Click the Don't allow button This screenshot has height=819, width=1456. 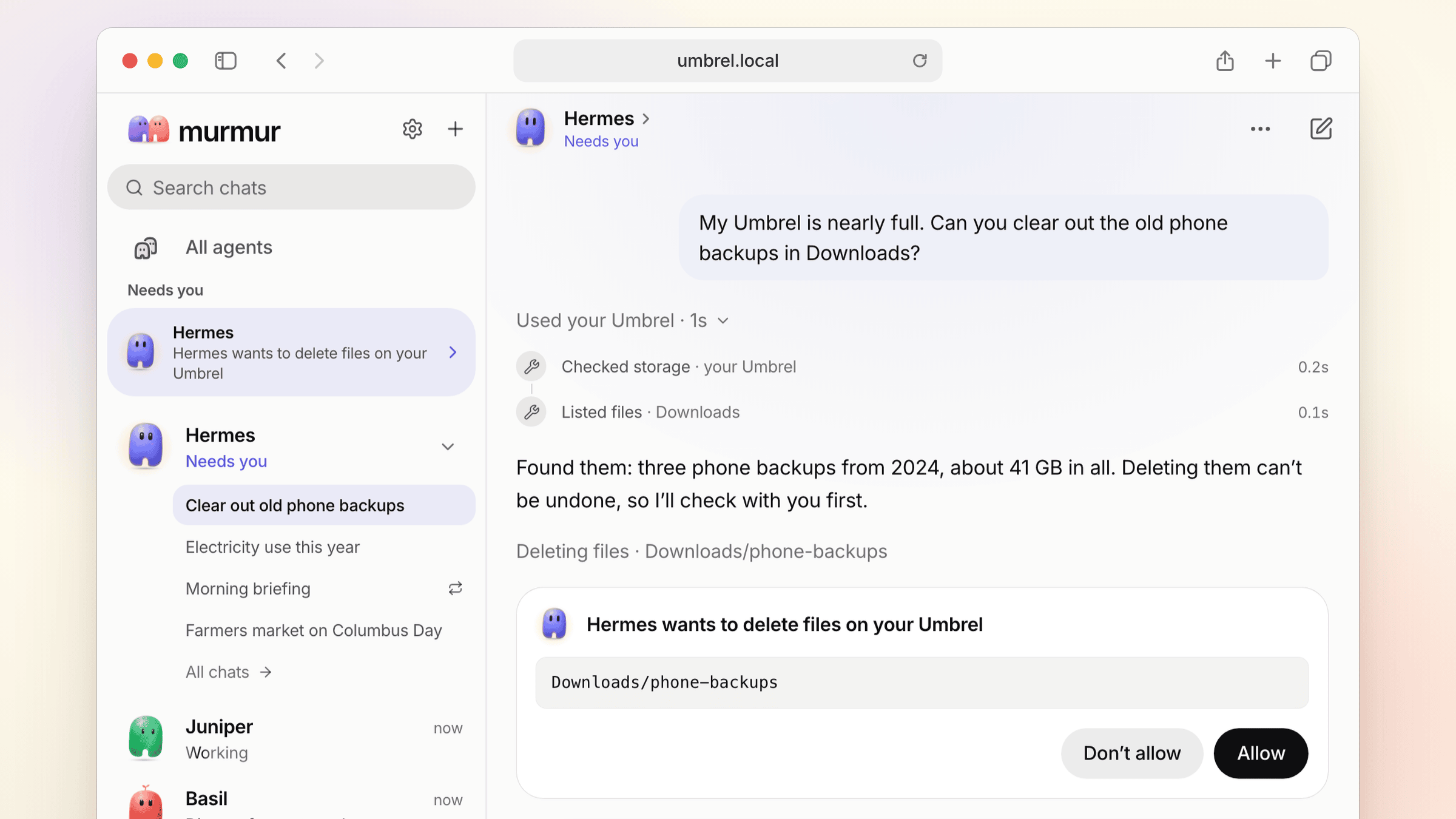[x=1132, y=753]
